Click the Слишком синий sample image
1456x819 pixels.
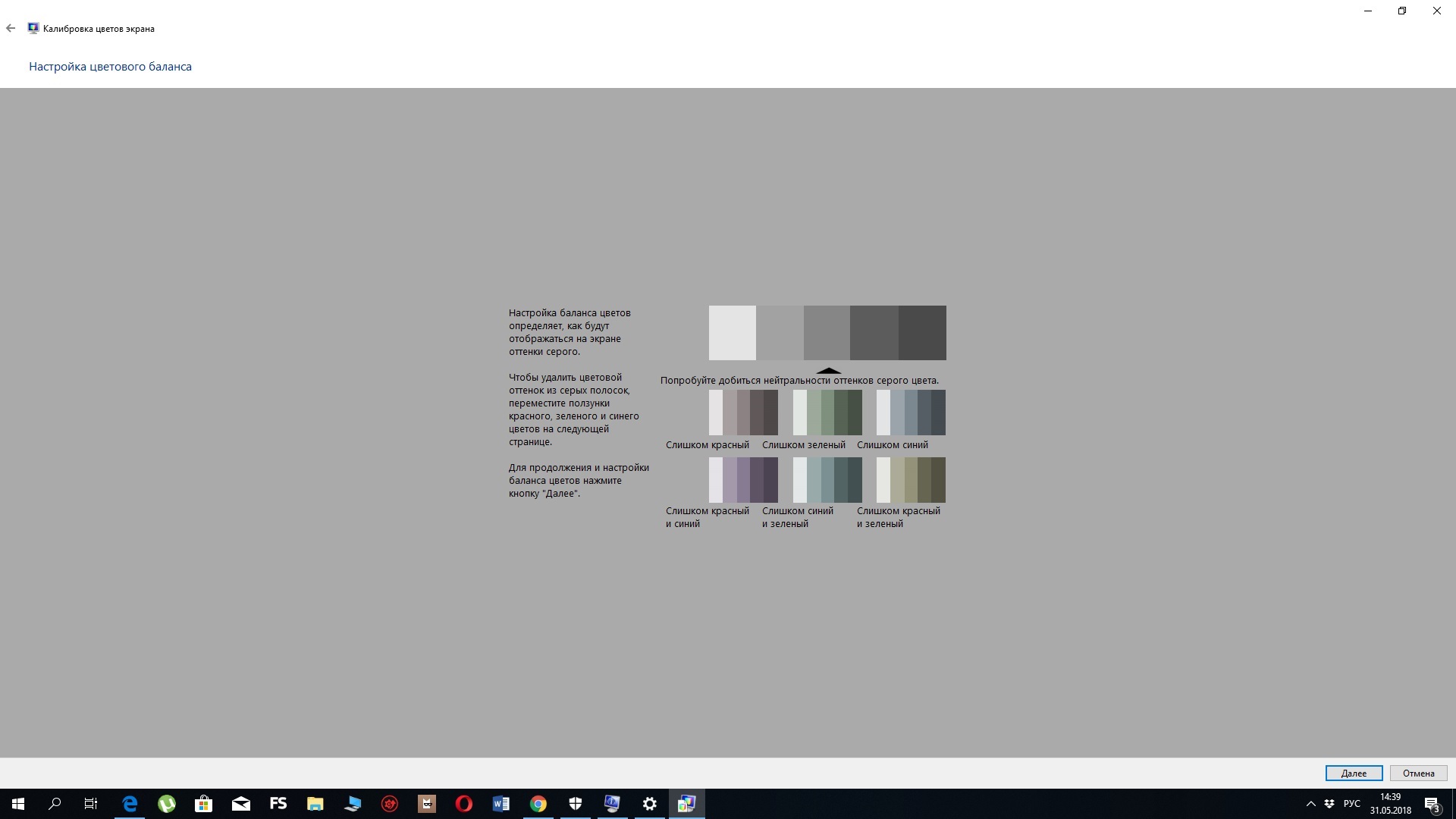[x=911, y=413]
